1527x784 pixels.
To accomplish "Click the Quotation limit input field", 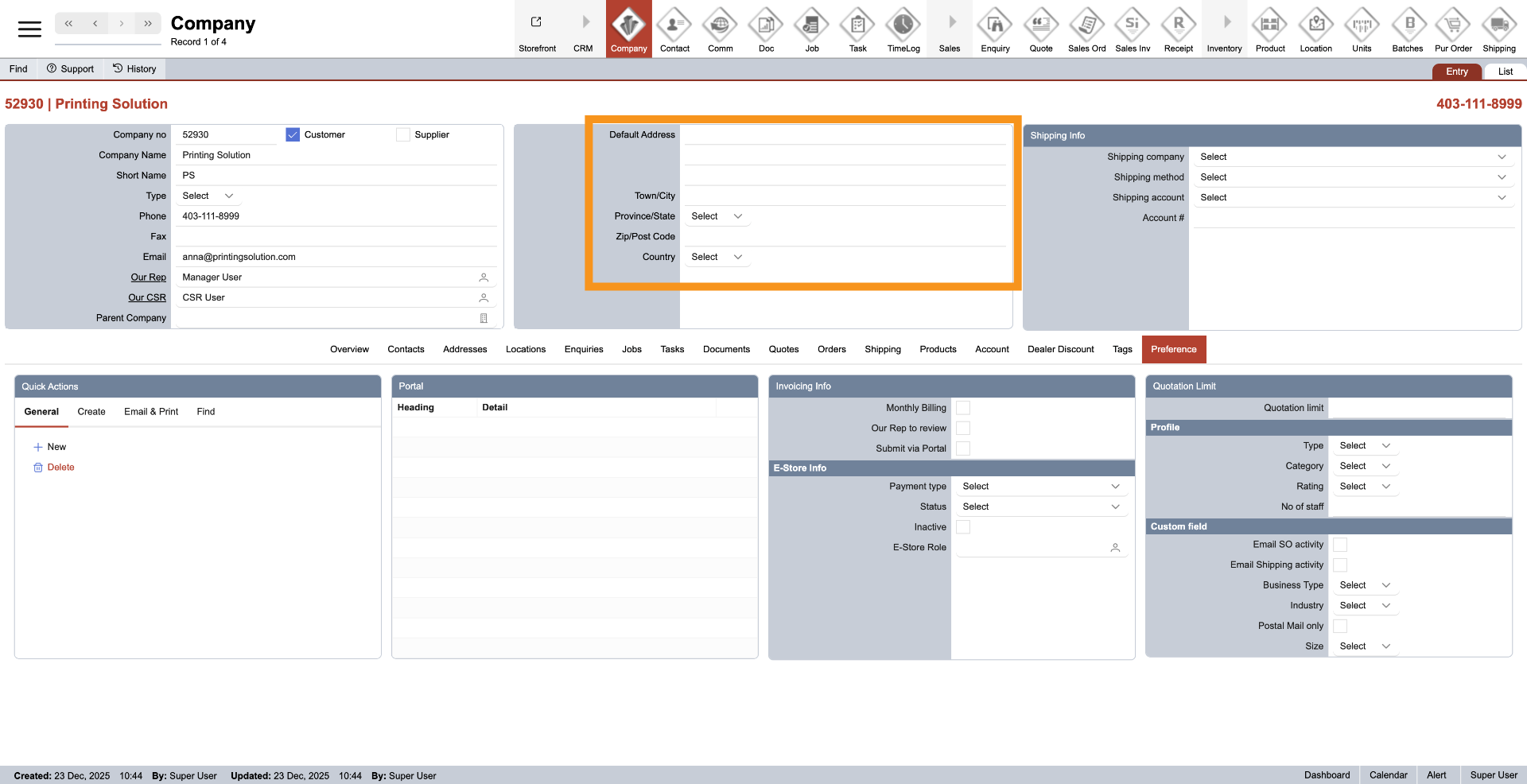I will (1419, 408).
